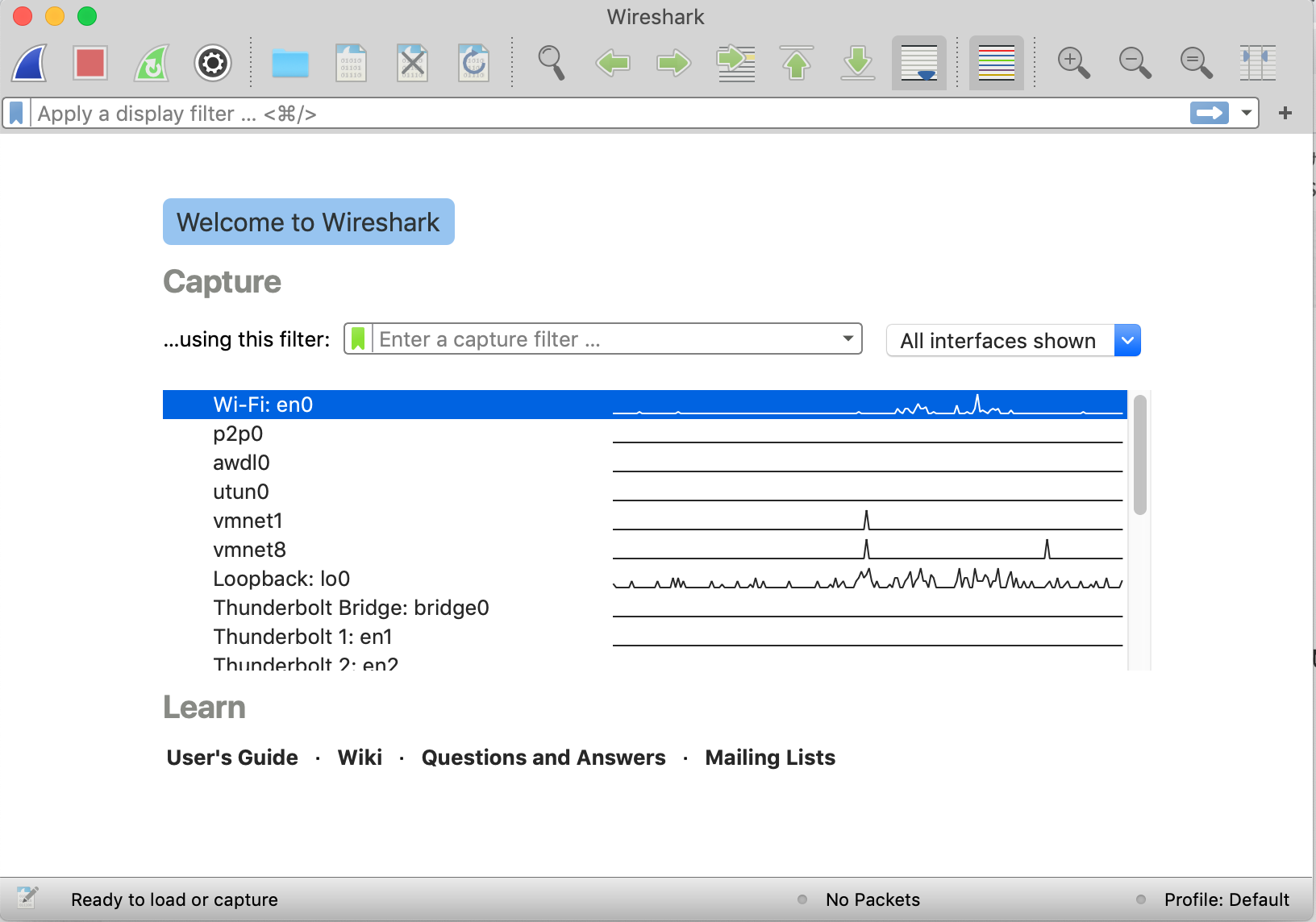Find a packet using the magnifier icon
Image resolution: width=1316 pixels, height=922 pixels.
pyautogui.click(x=552, y=63)
